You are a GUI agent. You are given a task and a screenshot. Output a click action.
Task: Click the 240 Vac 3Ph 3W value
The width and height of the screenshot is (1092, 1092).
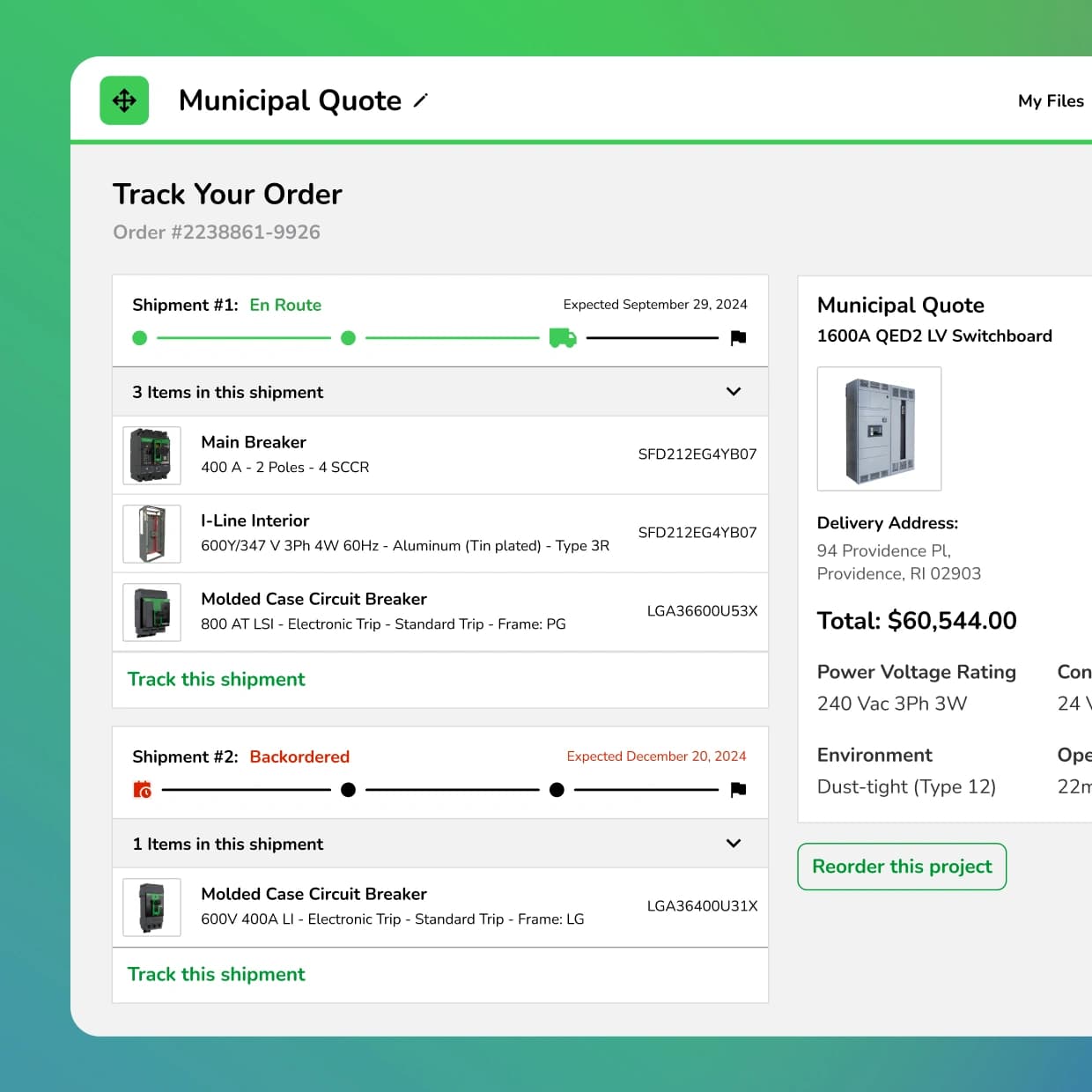(892, 704)
